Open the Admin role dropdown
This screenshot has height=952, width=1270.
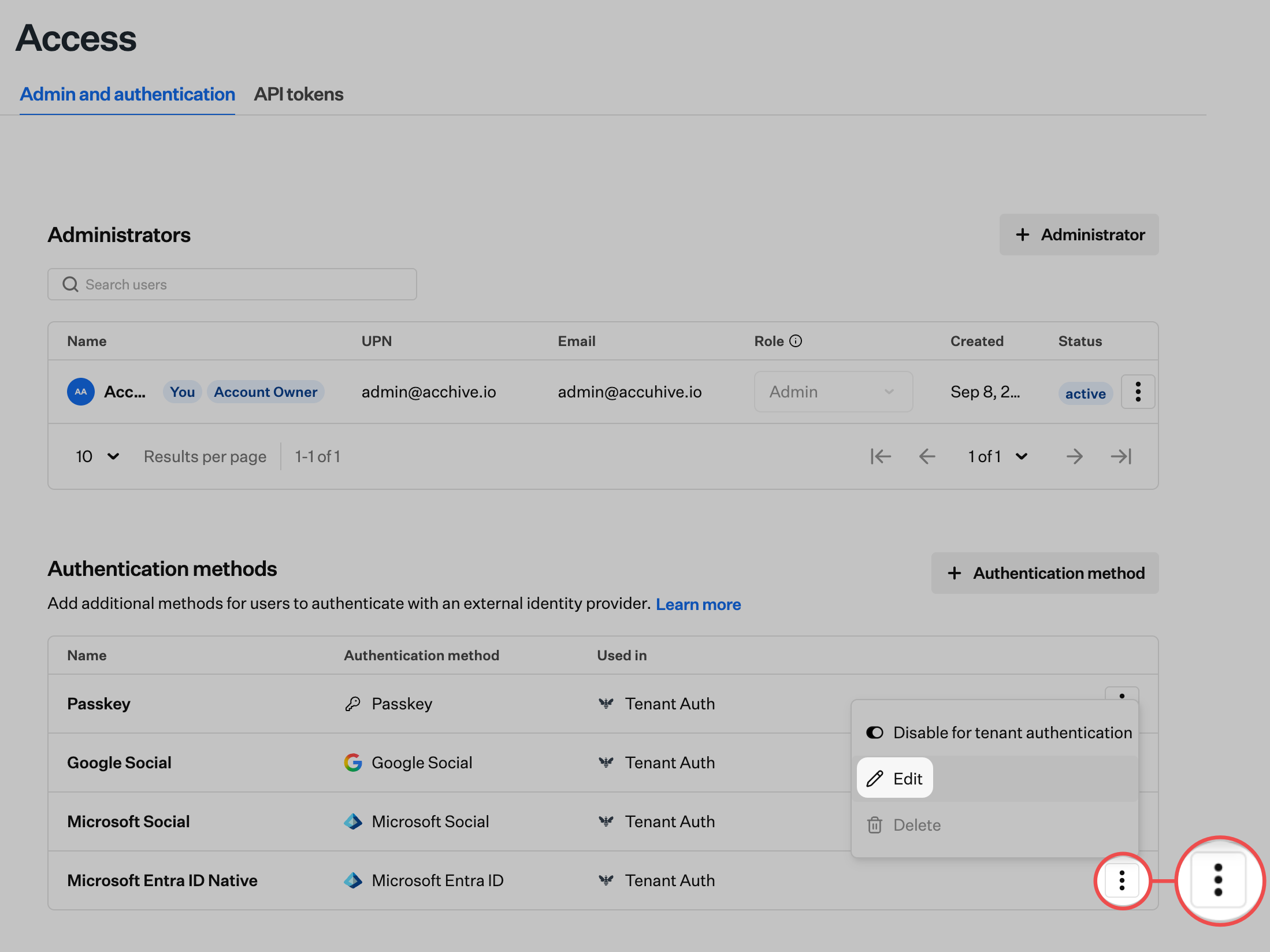pyautogui.click(x=833, y=392)
